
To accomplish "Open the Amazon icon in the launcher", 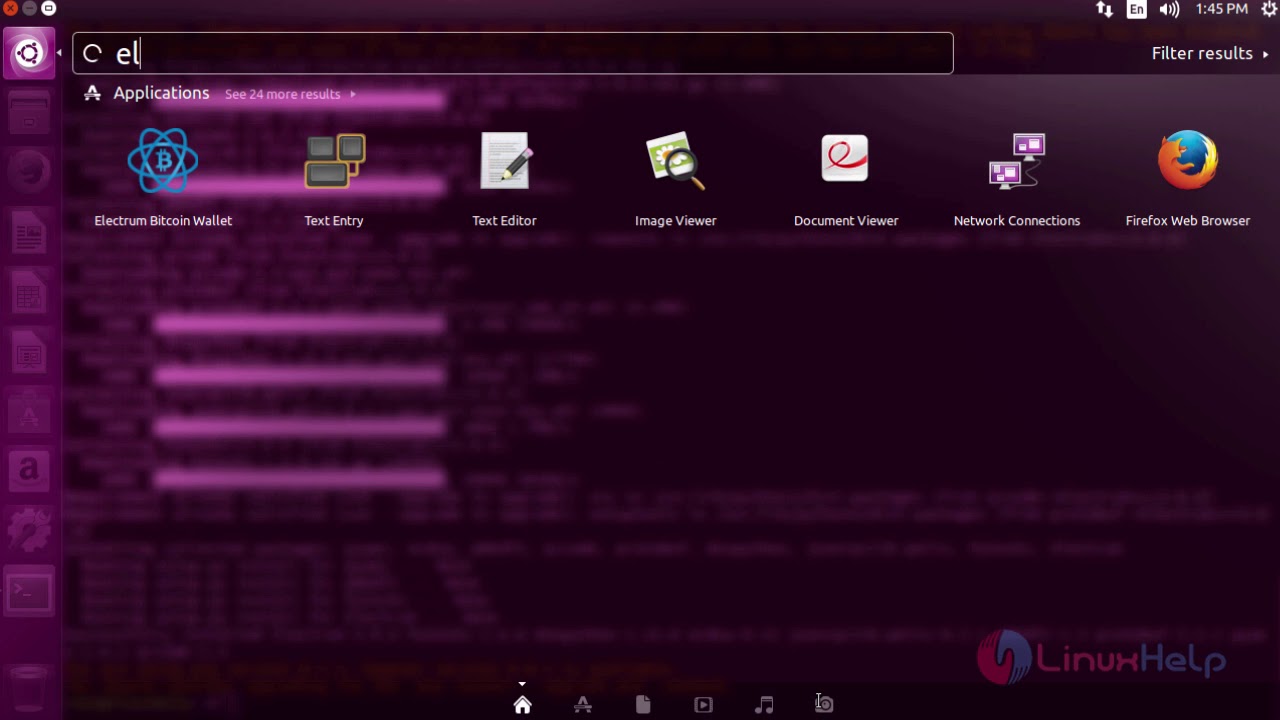I will (x=29, y=471).
